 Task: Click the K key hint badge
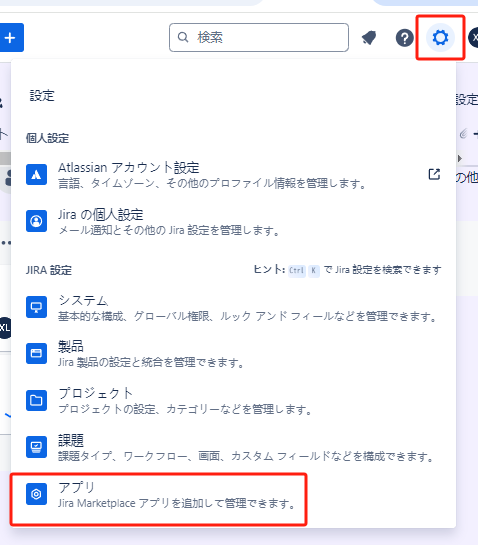(314, 270)
